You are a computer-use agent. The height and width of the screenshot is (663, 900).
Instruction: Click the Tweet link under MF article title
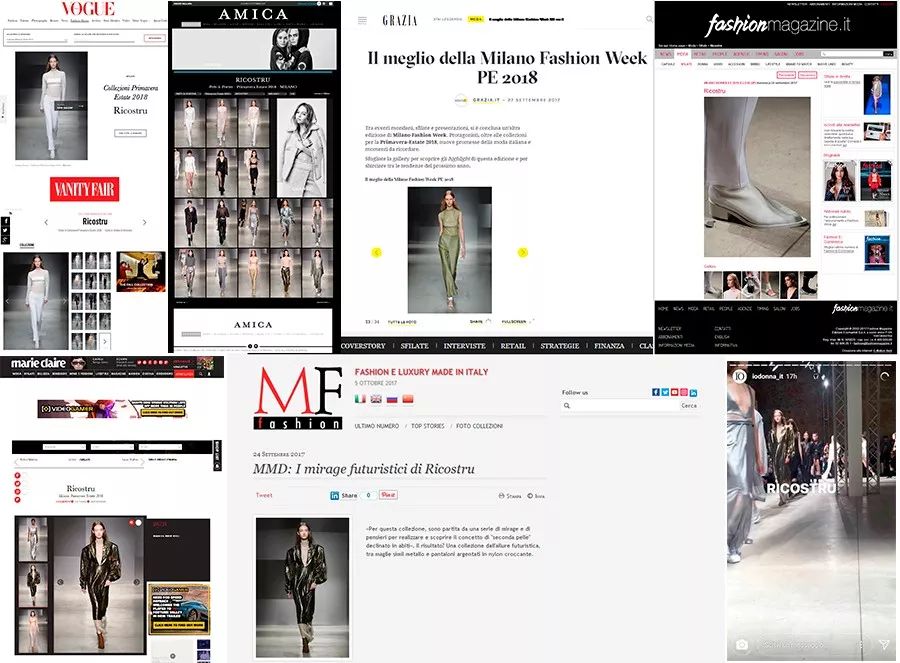[x=264, y=495]
